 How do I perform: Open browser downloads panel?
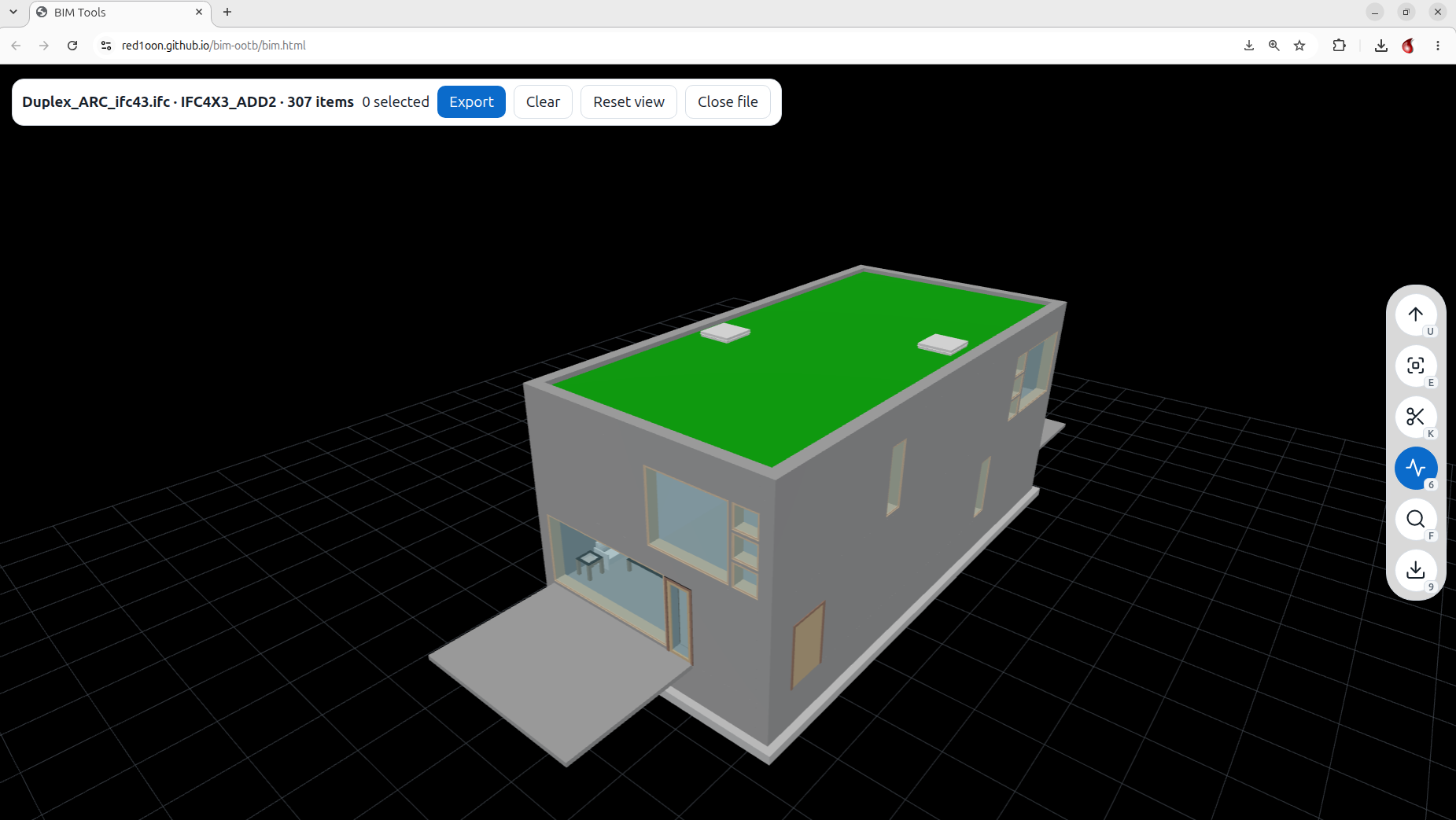click(1380, 46)
